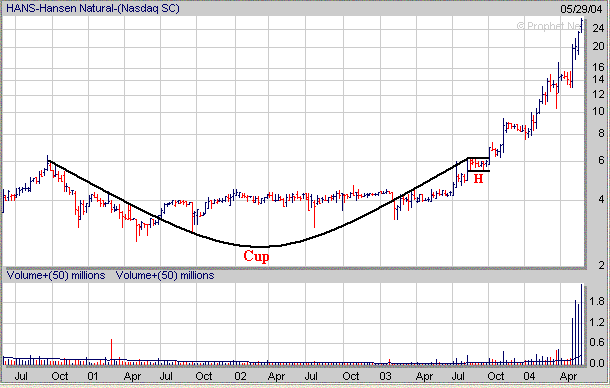
Task: Select the price axis label 8
Action: click(601, 133)
